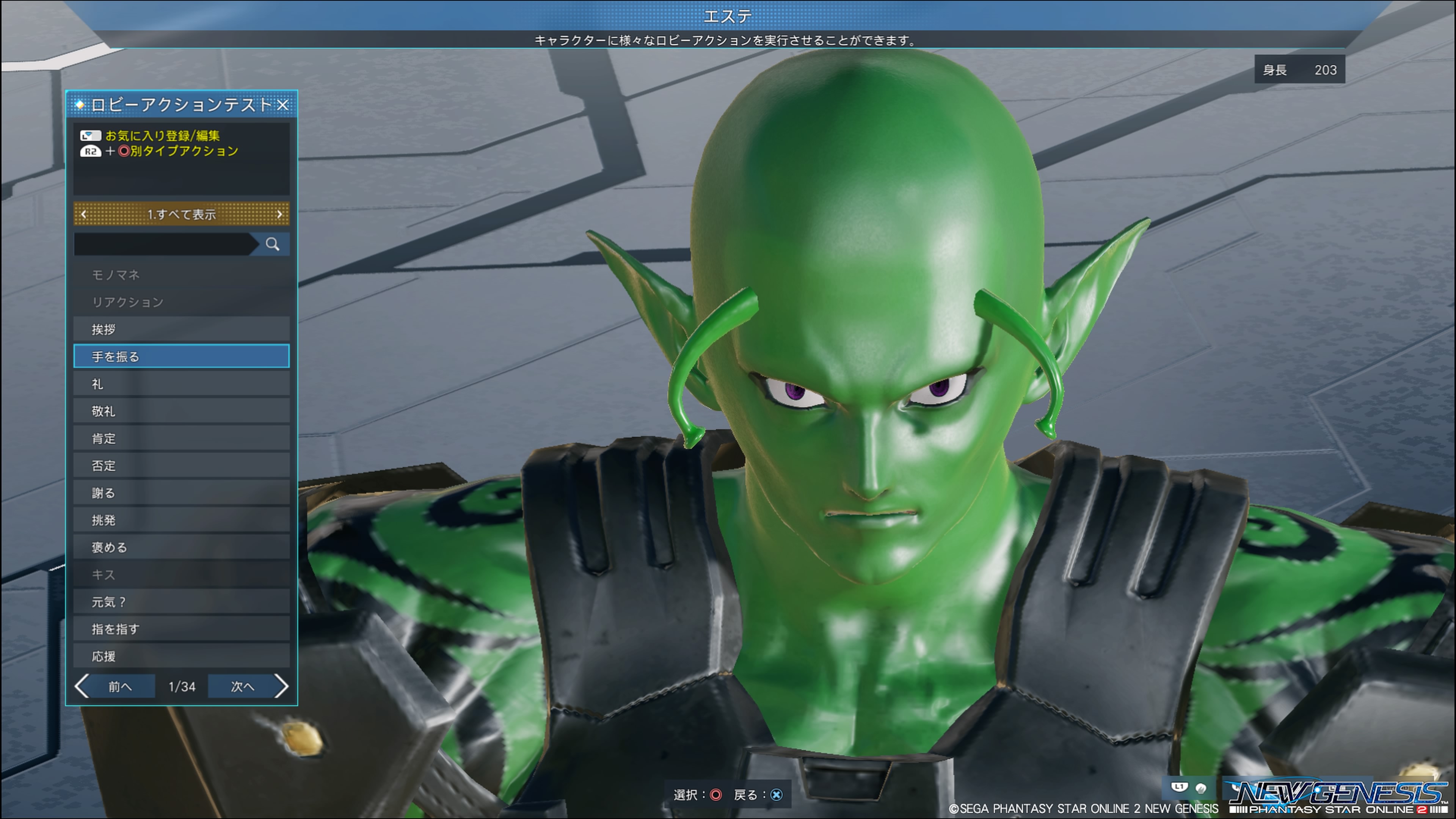Select the キス lobby action
This screenshot has width=1456, height=819.
[182, 574]
